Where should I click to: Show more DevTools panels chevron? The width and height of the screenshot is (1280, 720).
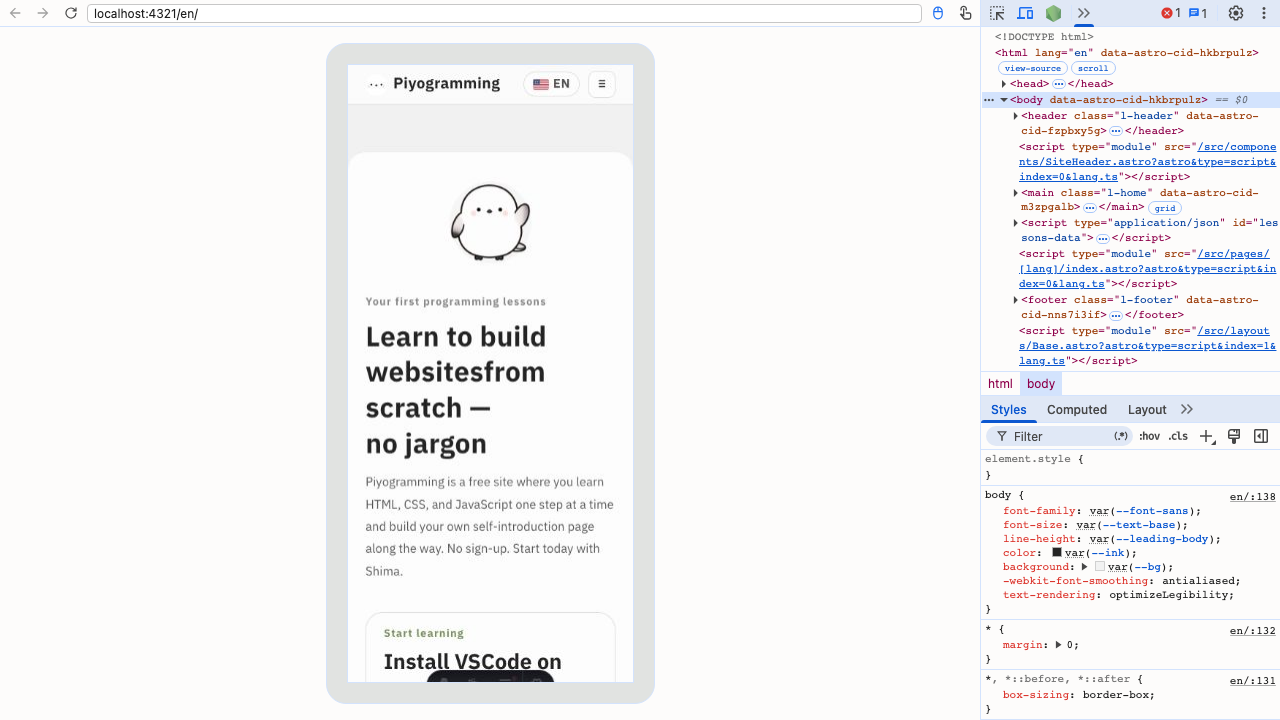[x=1083, y=13]
